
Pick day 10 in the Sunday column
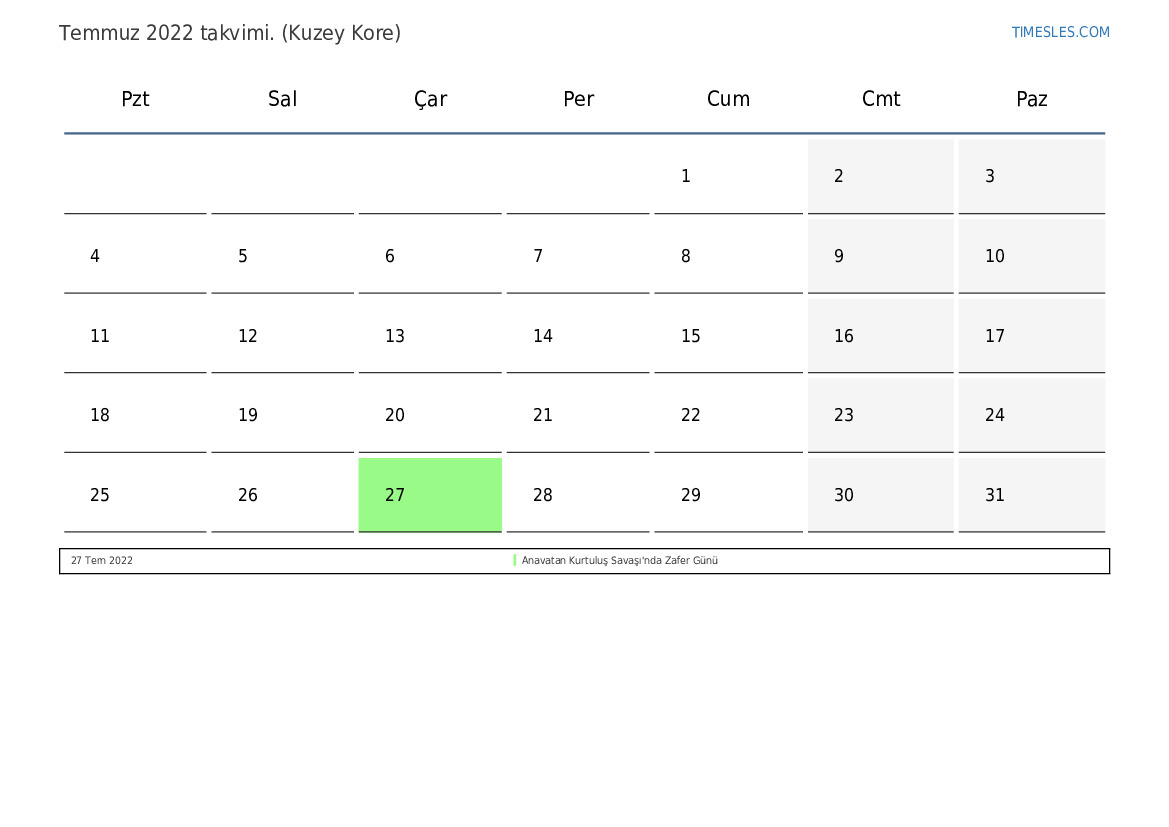tap(1032, 256)
